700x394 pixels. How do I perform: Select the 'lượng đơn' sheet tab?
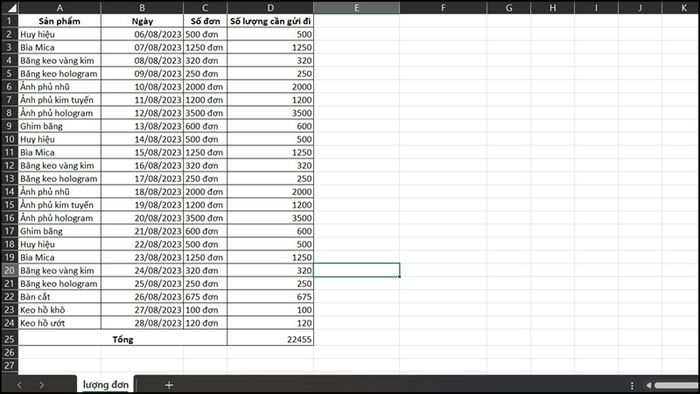pyautogui.click(x=106, y=385)
